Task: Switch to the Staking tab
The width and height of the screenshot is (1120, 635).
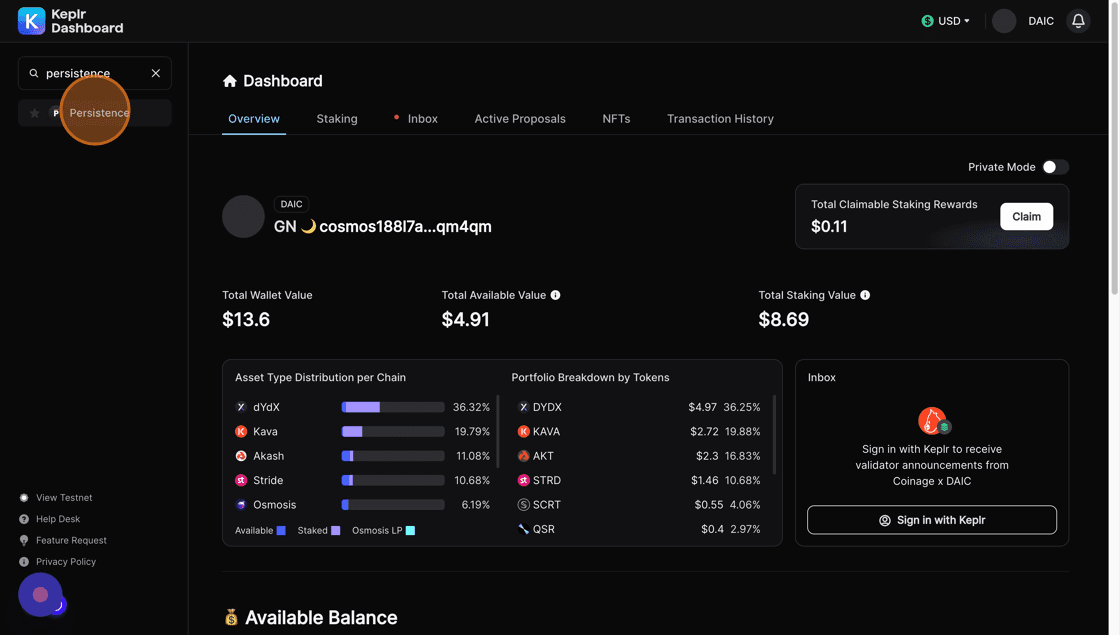Action: [337, 118]
